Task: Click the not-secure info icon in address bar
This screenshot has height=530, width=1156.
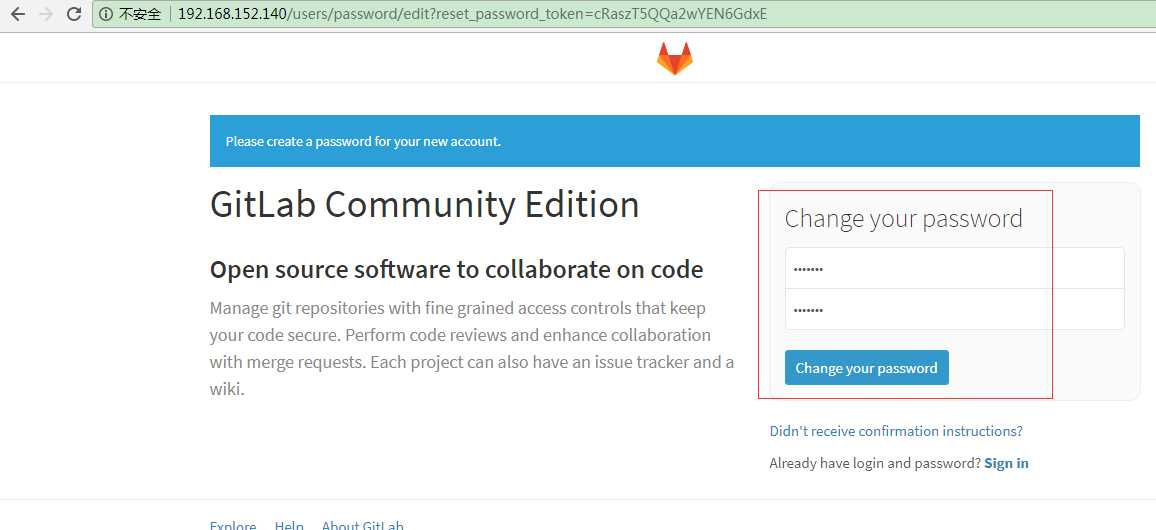Action: coord(106,14)
